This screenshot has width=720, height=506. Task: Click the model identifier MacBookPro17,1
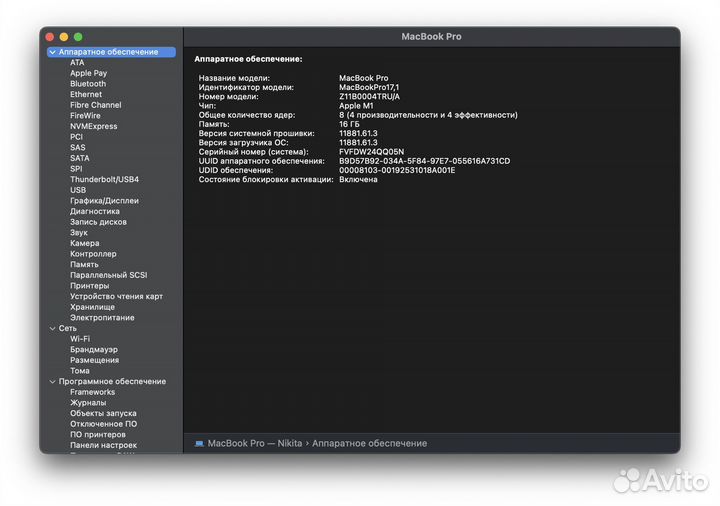(x=369, y=87)
